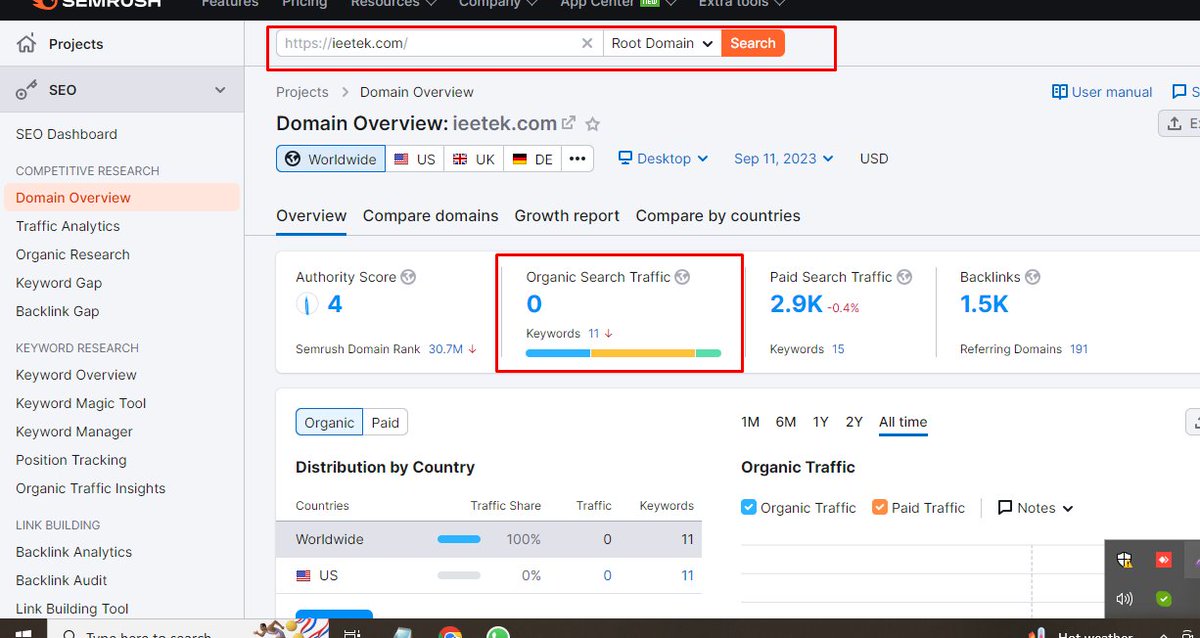Viewport: 1200px width, 638px height.
Task: Set chart range to 6M
Action: 786,422
